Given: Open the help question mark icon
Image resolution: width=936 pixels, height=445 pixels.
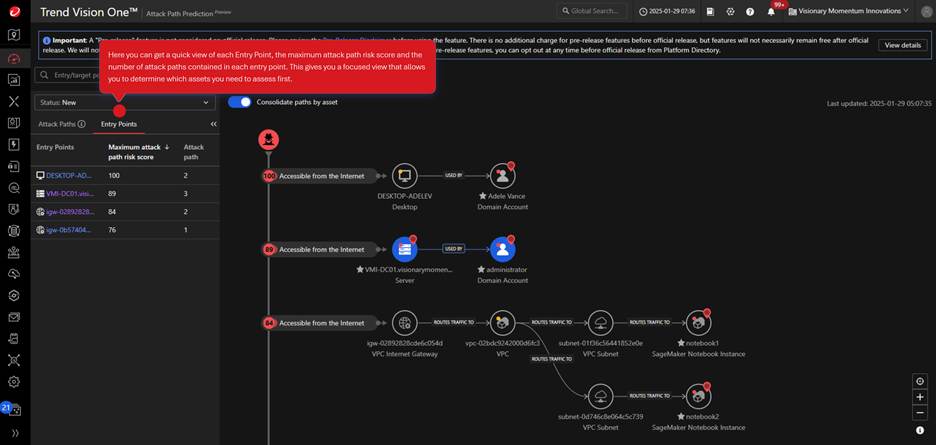Looking at the screenshot, I should [750, 11].
